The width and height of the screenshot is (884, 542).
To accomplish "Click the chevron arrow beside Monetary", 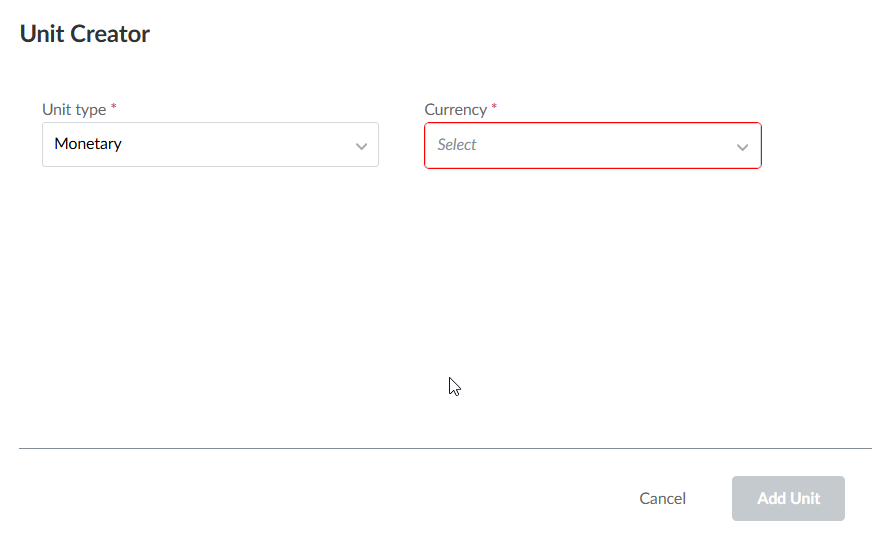I will (361, 146).
